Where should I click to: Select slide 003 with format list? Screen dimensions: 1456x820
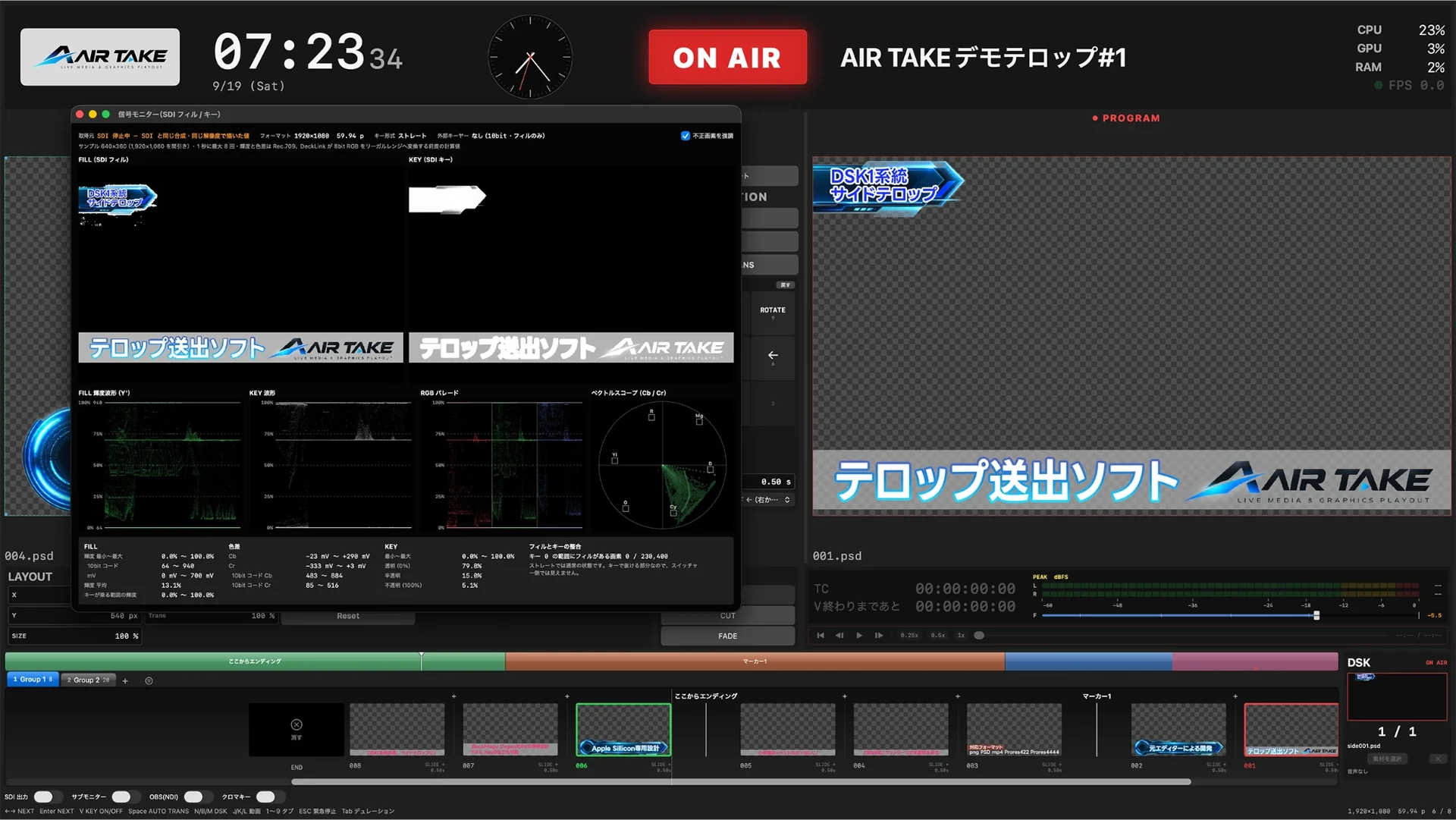[1014, 729]
